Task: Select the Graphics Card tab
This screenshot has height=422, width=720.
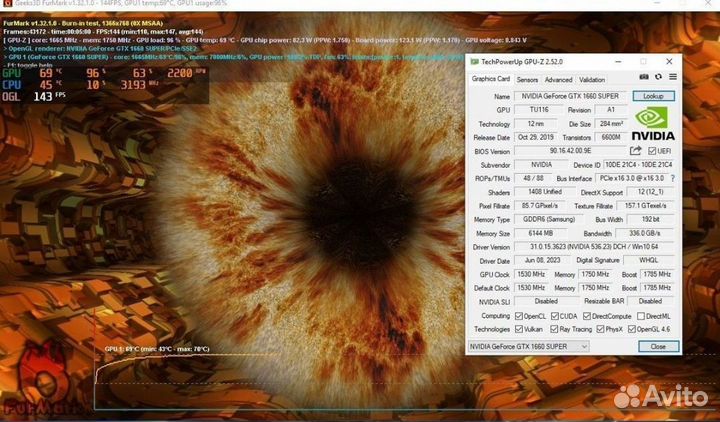Action: coord(490,79)
